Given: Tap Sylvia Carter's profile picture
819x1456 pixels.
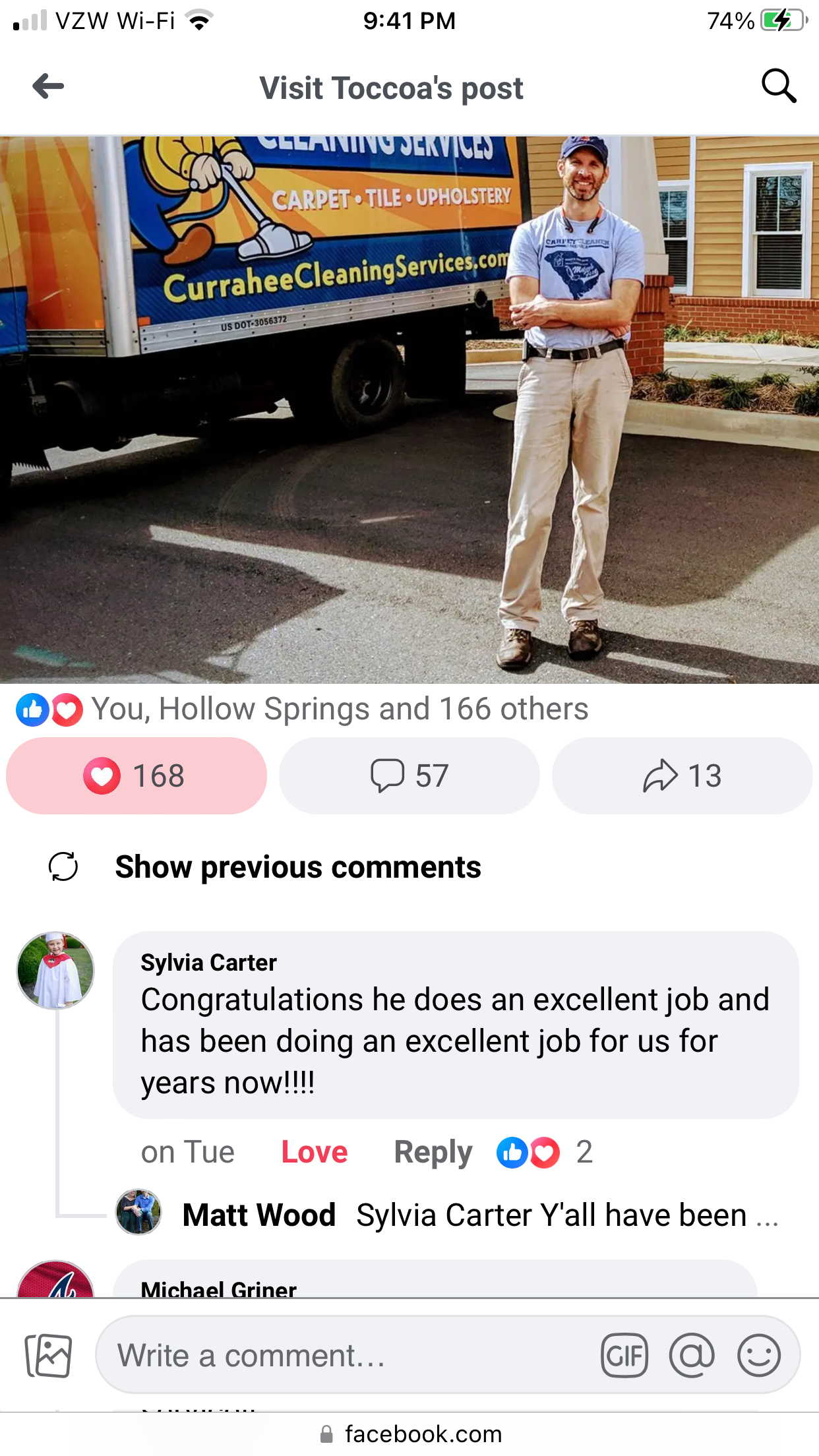Looking at the screenshot, I should click(x=55, y=971).
